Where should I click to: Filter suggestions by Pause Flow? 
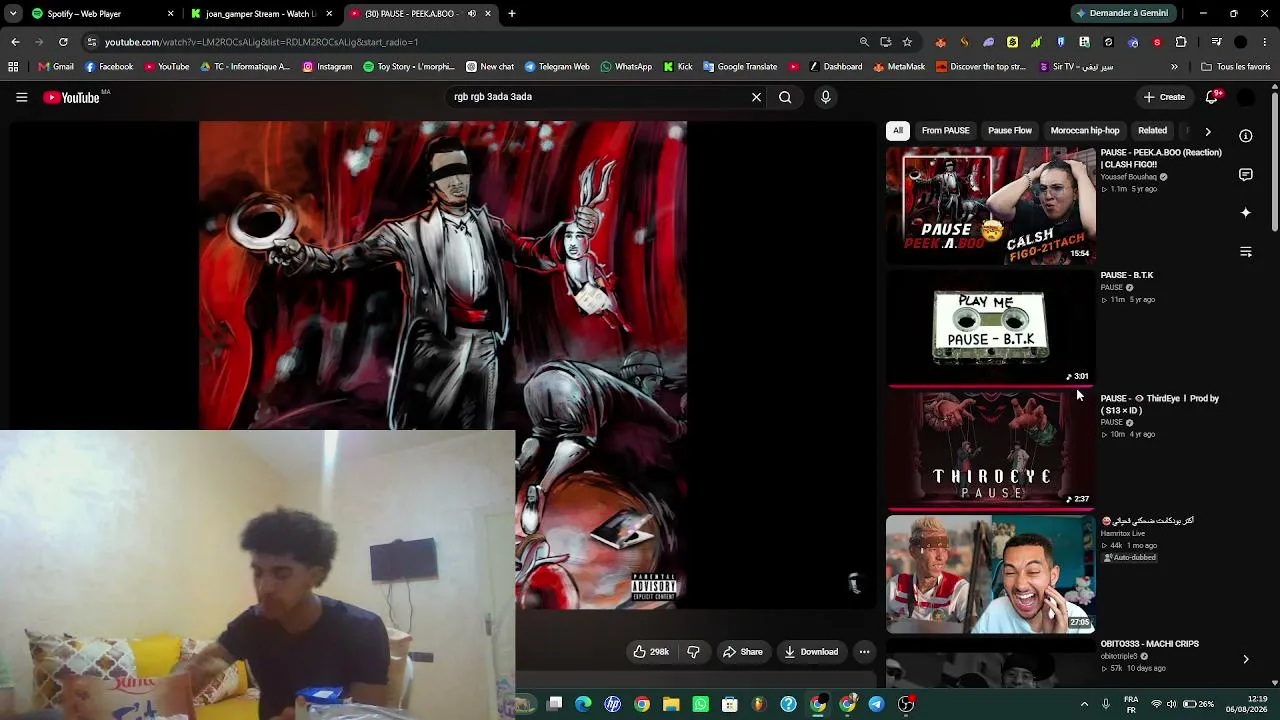(x=1010, y=131)
